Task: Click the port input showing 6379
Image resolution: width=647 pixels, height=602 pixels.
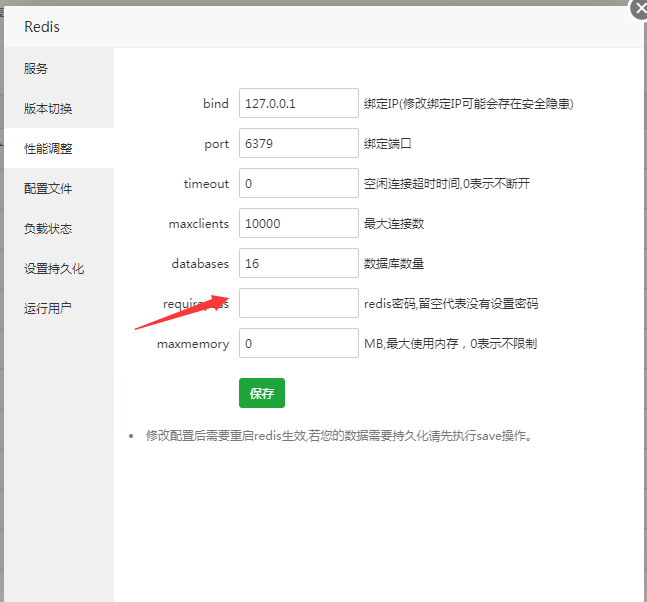Action: click(x=299, y=143)
